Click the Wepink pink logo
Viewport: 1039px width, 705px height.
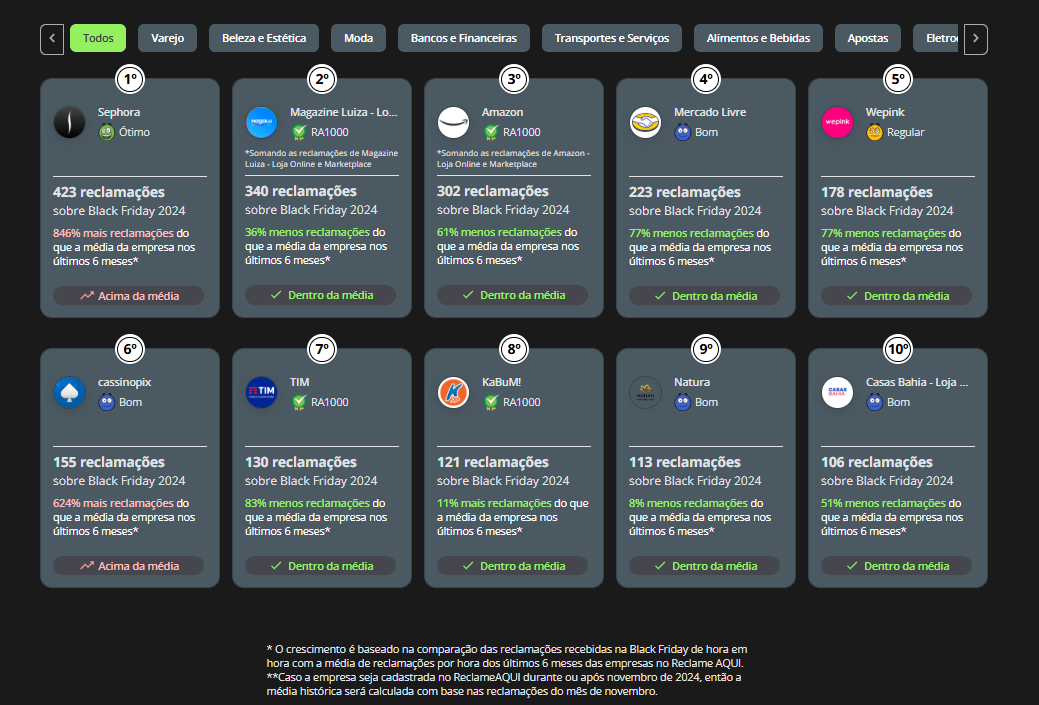[x=837, y=122]
